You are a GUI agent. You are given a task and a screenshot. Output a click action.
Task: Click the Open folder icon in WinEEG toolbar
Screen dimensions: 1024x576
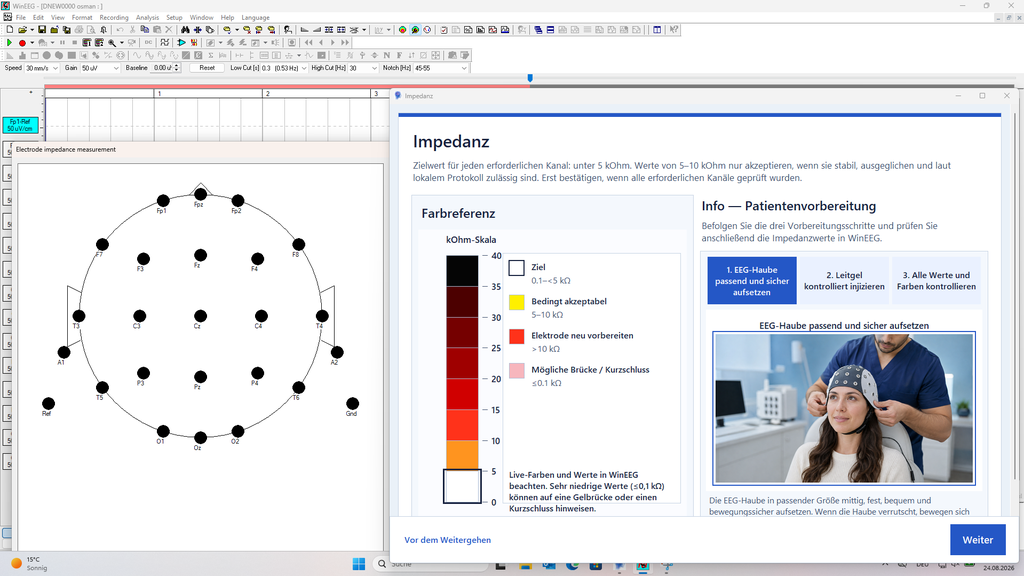(x=22, y=29)
